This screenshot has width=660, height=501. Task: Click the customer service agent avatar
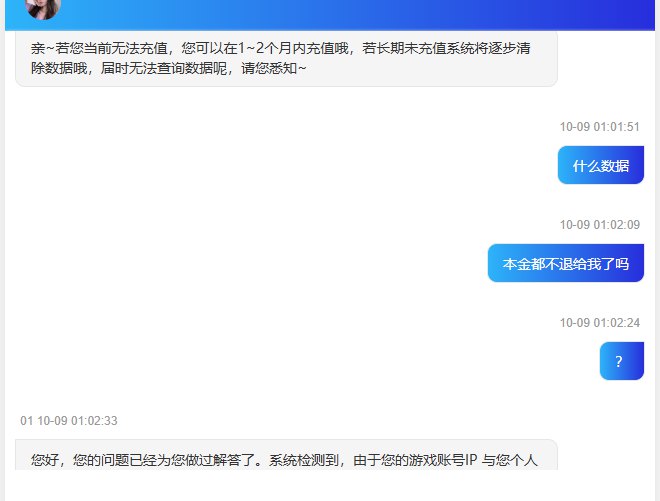pyautogui.click(x=43, y=8)
